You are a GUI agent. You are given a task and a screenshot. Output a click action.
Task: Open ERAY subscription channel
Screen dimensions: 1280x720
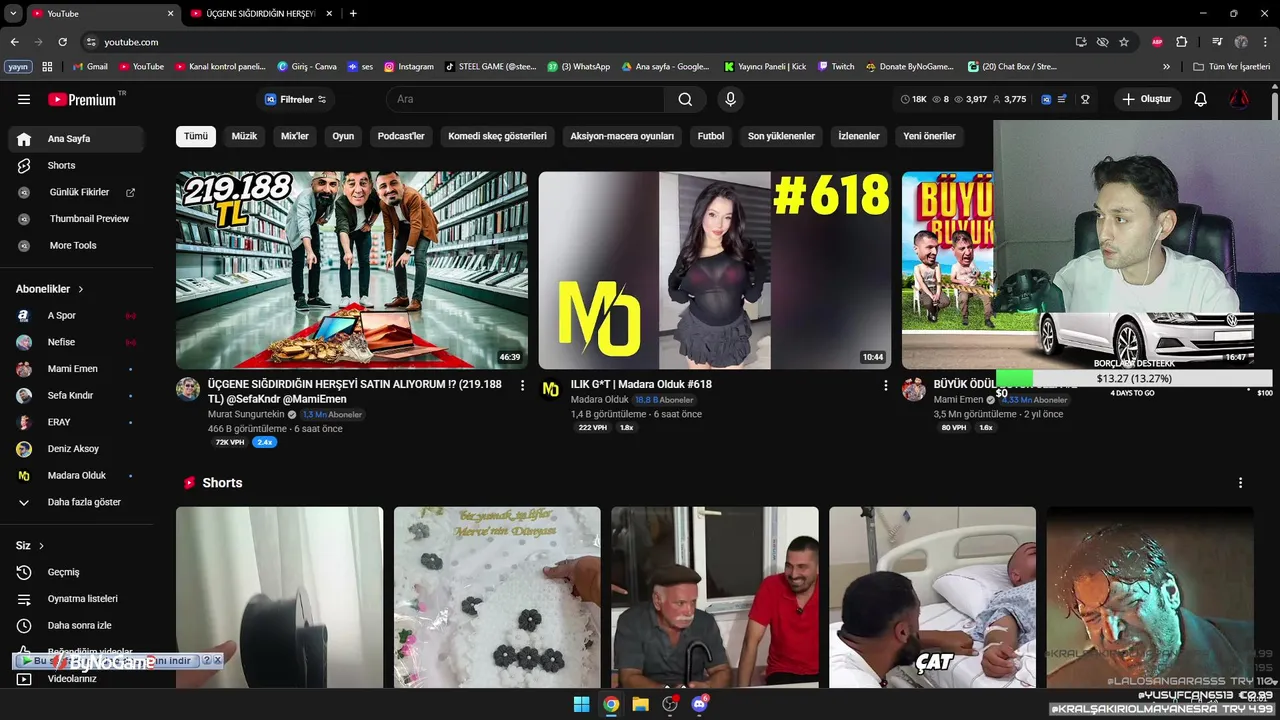(x=76, y=422)
